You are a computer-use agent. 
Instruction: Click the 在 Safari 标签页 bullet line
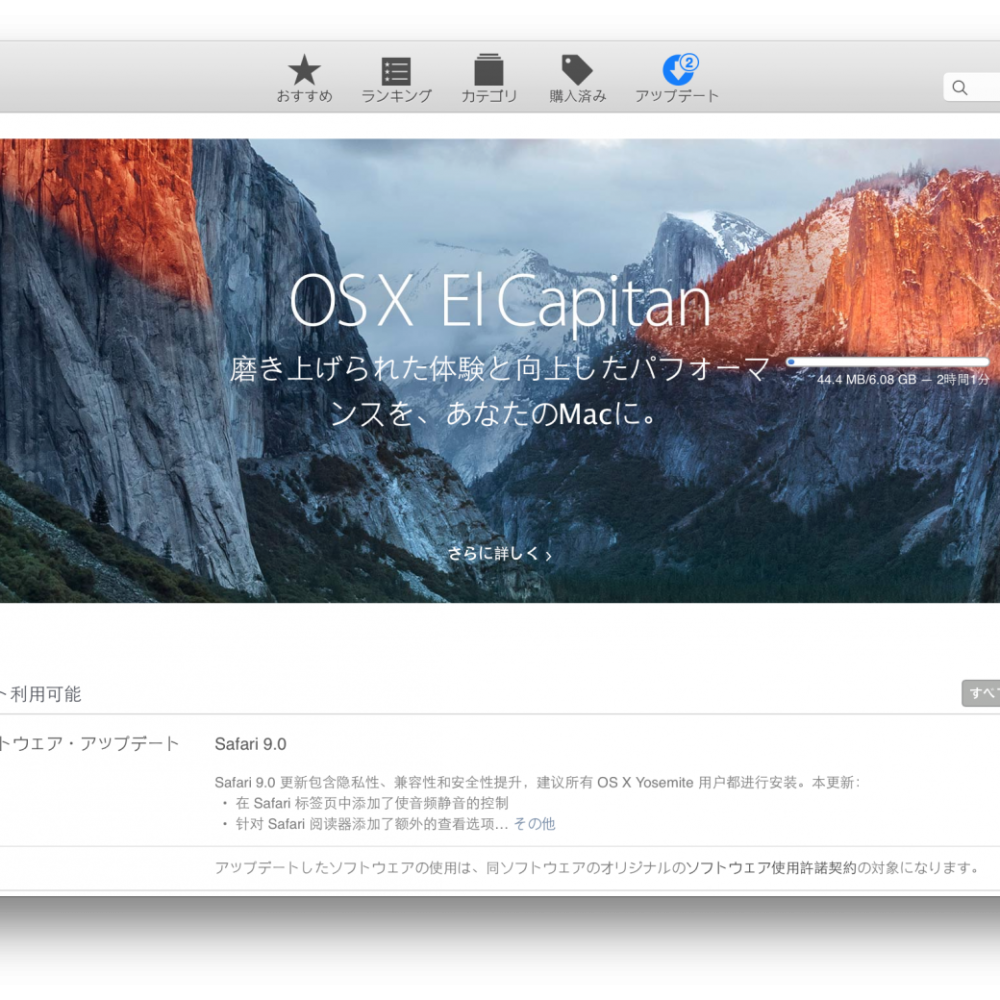[x=372, y=803]
